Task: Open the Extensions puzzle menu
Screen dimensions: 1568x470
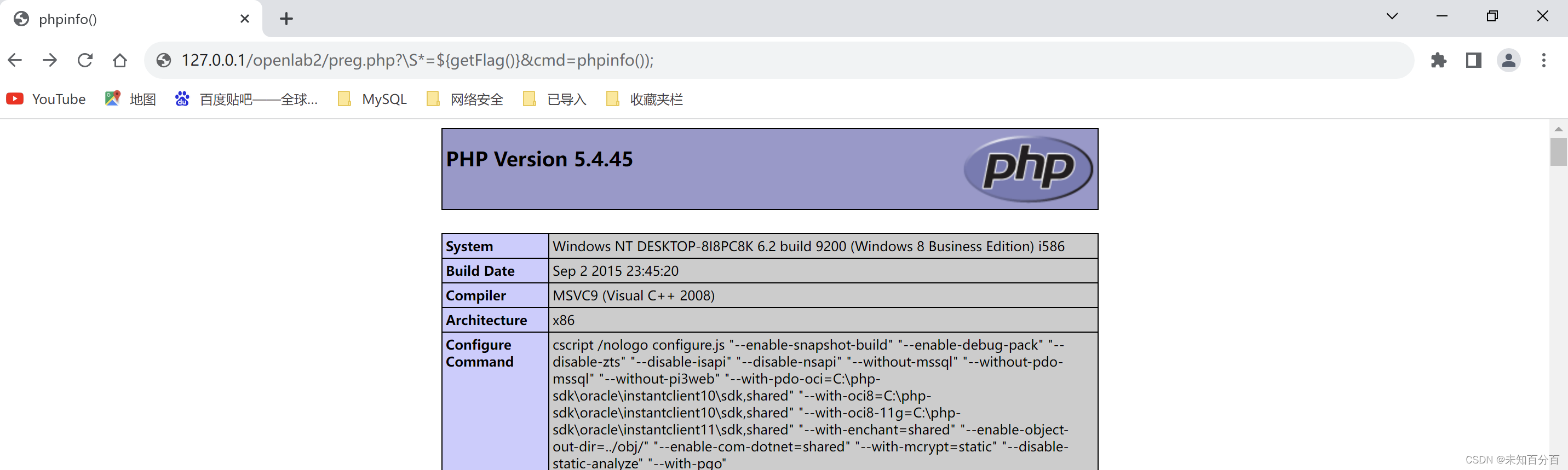Action: [x=1439, y=60]
